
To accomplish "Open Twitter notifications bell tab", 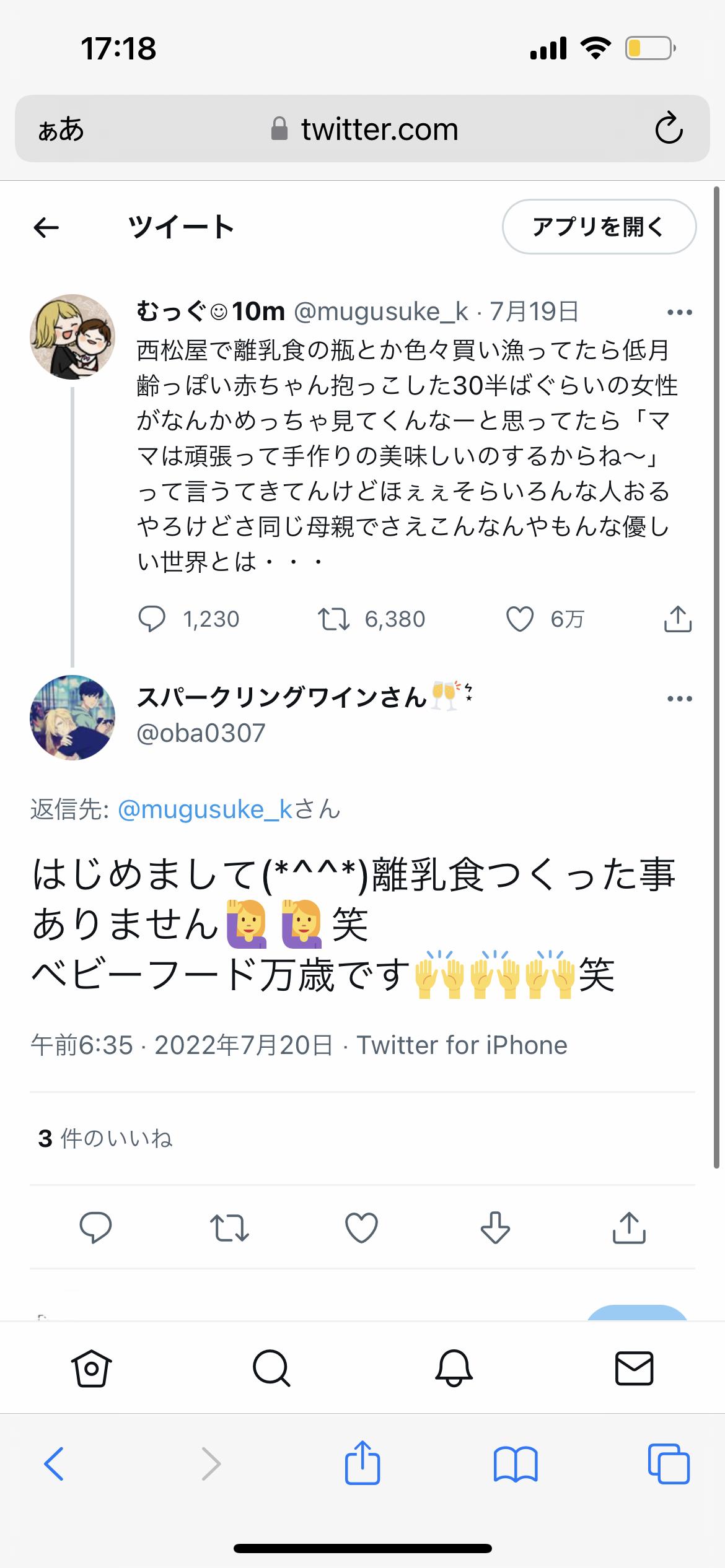I will click(x=454, y=1368).
